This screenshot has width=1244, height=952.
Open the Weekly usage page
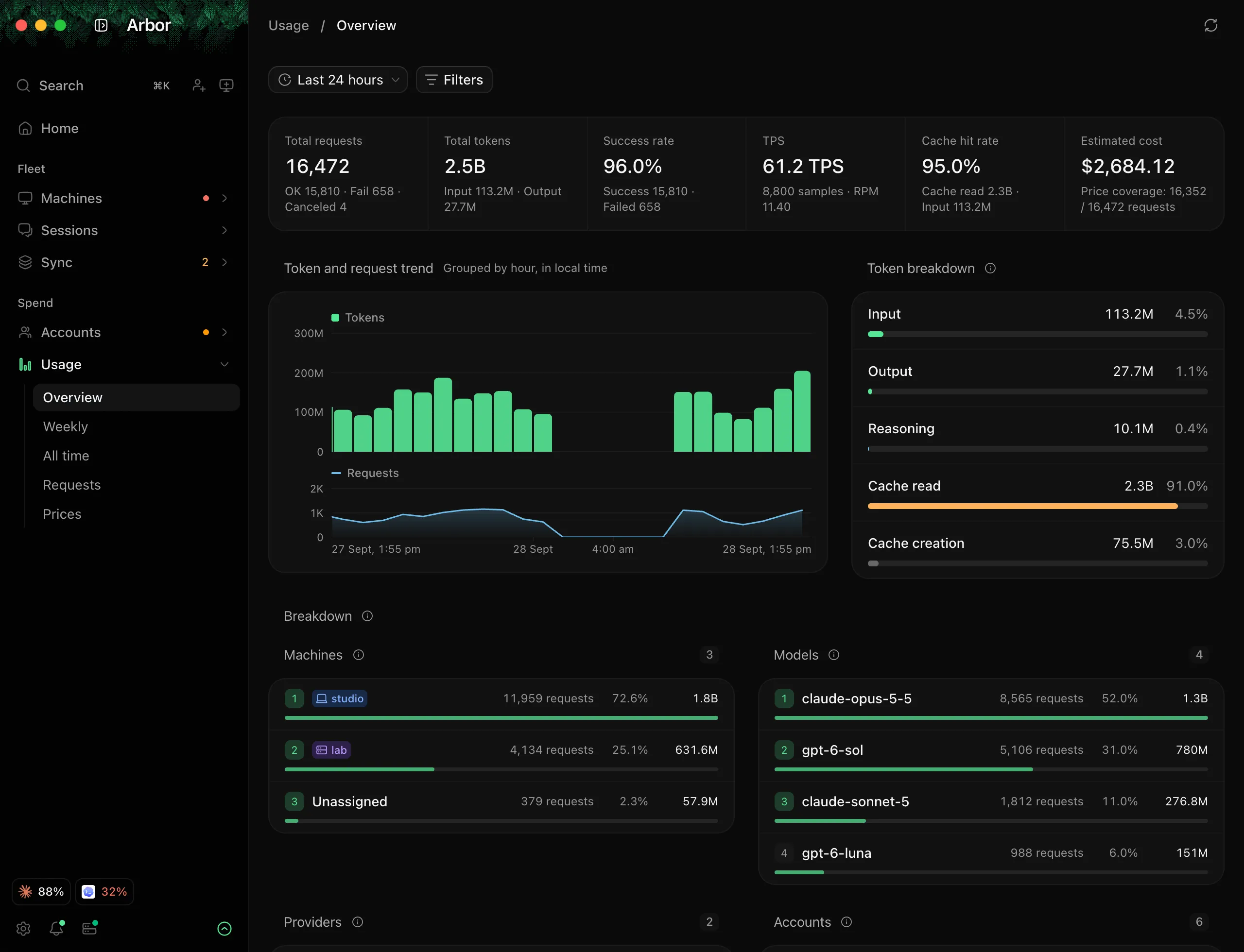[136, 426]
